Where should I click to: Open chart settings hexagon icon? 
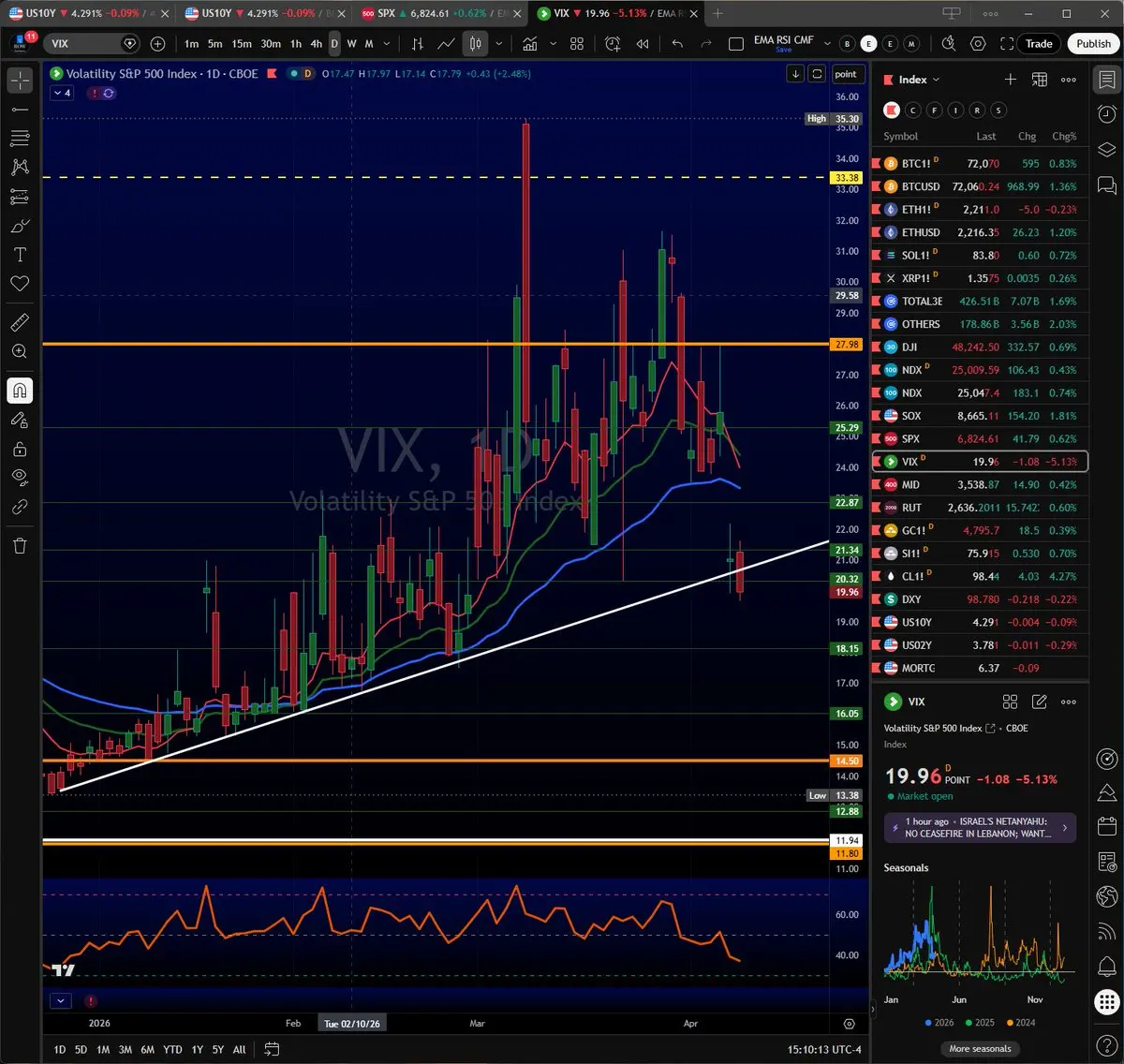[978, 43]
